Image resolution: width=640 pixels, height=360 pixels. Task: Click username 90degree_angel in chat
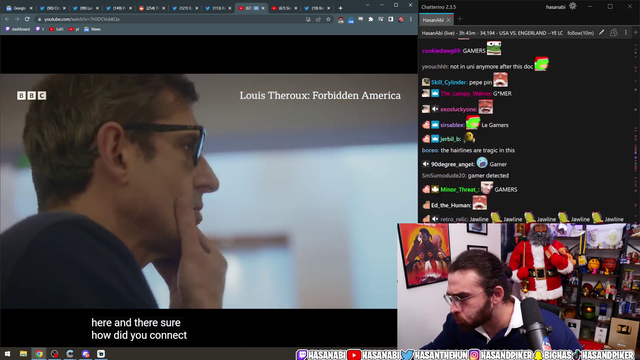[x=453, y=164]
